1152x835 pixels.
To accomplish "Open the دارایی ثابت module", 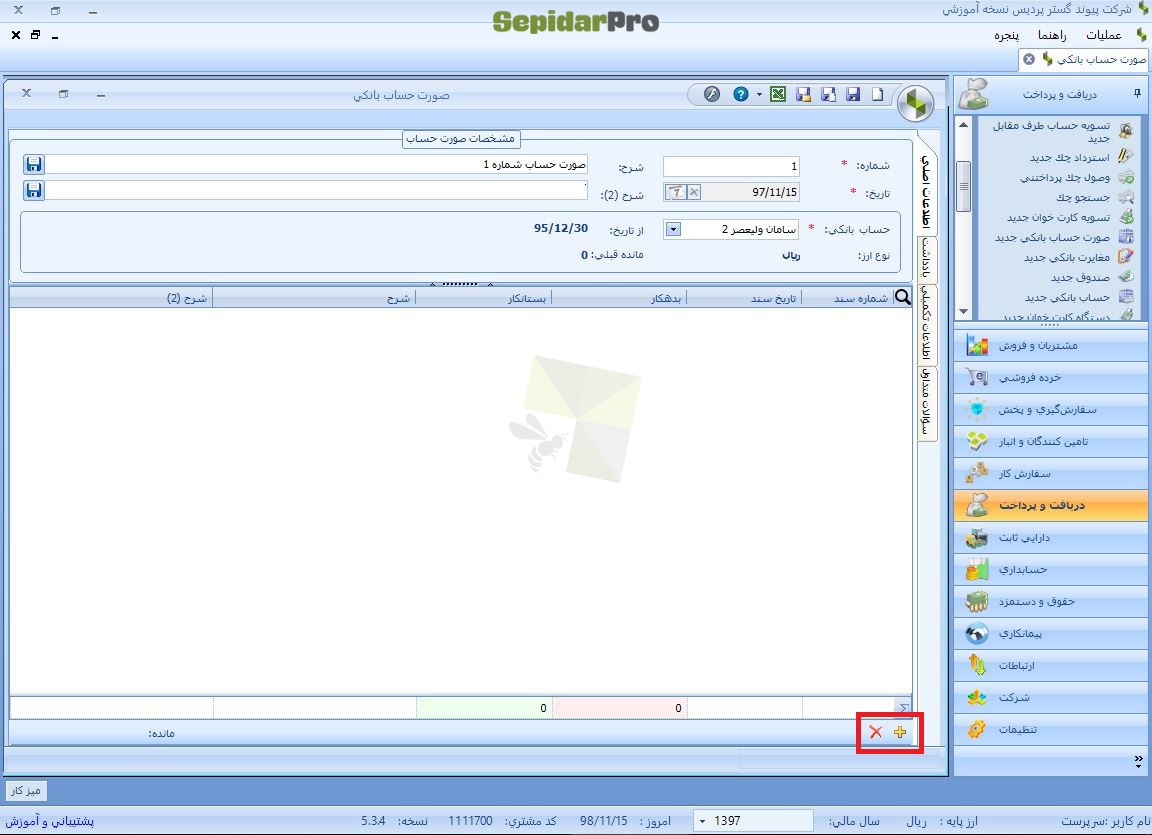I will tap(1051, 538).
